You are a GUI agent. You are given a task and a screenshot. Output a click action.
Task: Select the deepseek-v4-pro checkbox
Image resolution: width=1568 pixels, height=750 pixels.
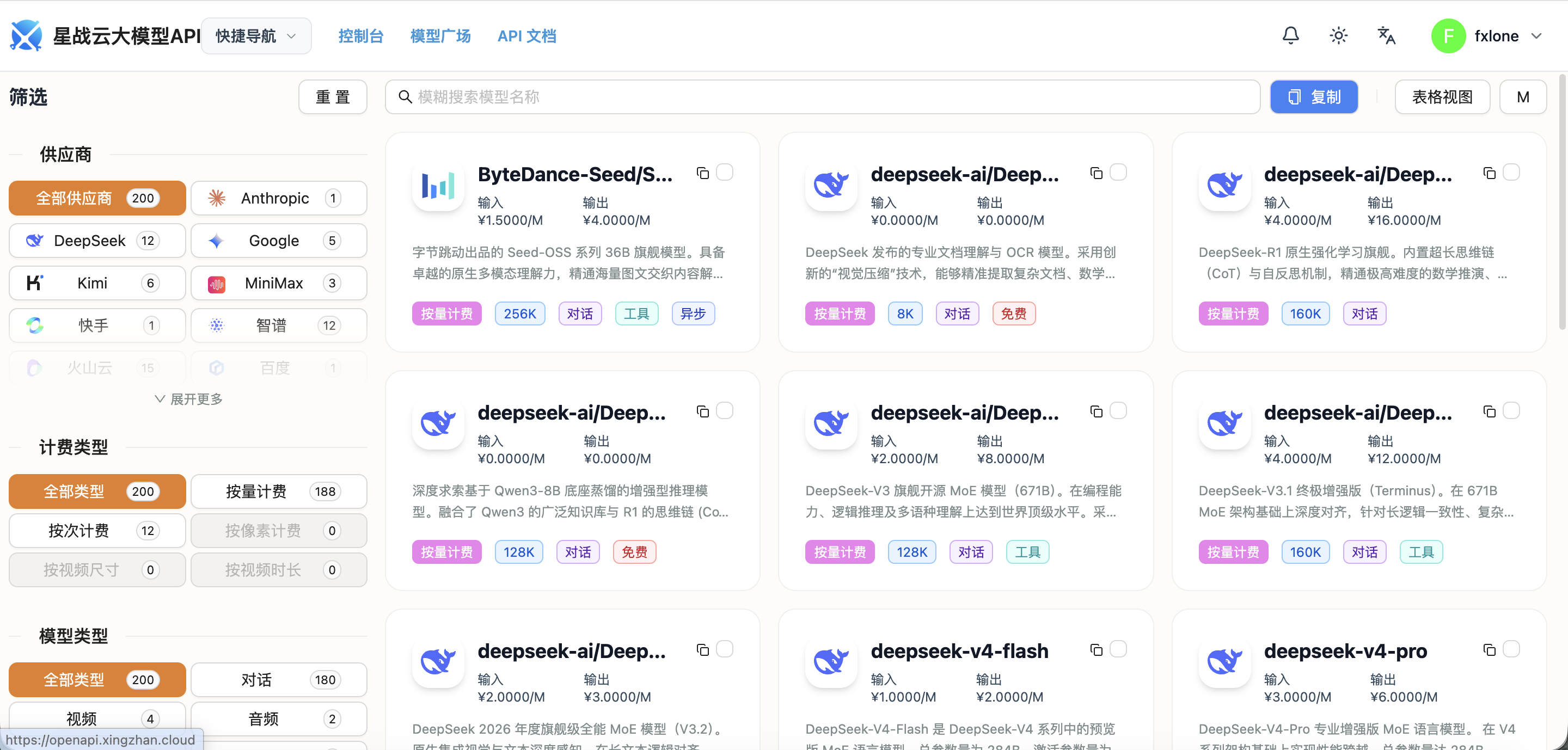[x=1511, y=649]
